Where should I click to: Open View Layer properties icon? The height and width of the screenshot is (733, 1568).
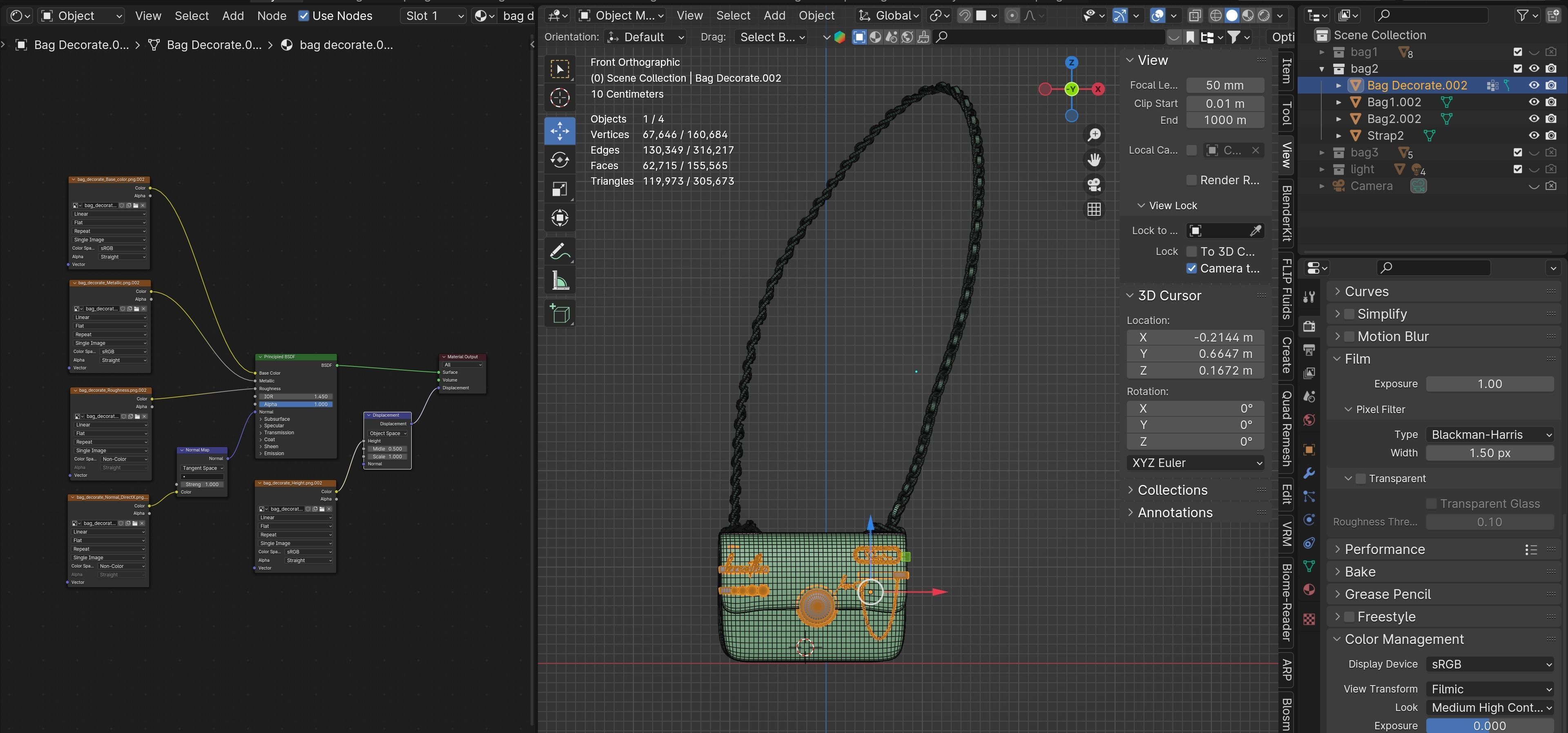pos(1309,373)
